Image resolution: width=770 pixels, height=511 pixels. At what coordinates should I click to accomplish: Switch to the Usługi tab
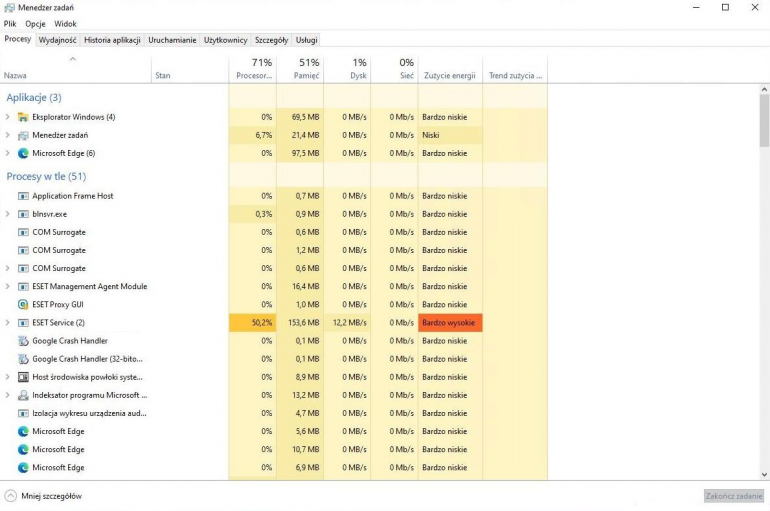pos(306,40)
